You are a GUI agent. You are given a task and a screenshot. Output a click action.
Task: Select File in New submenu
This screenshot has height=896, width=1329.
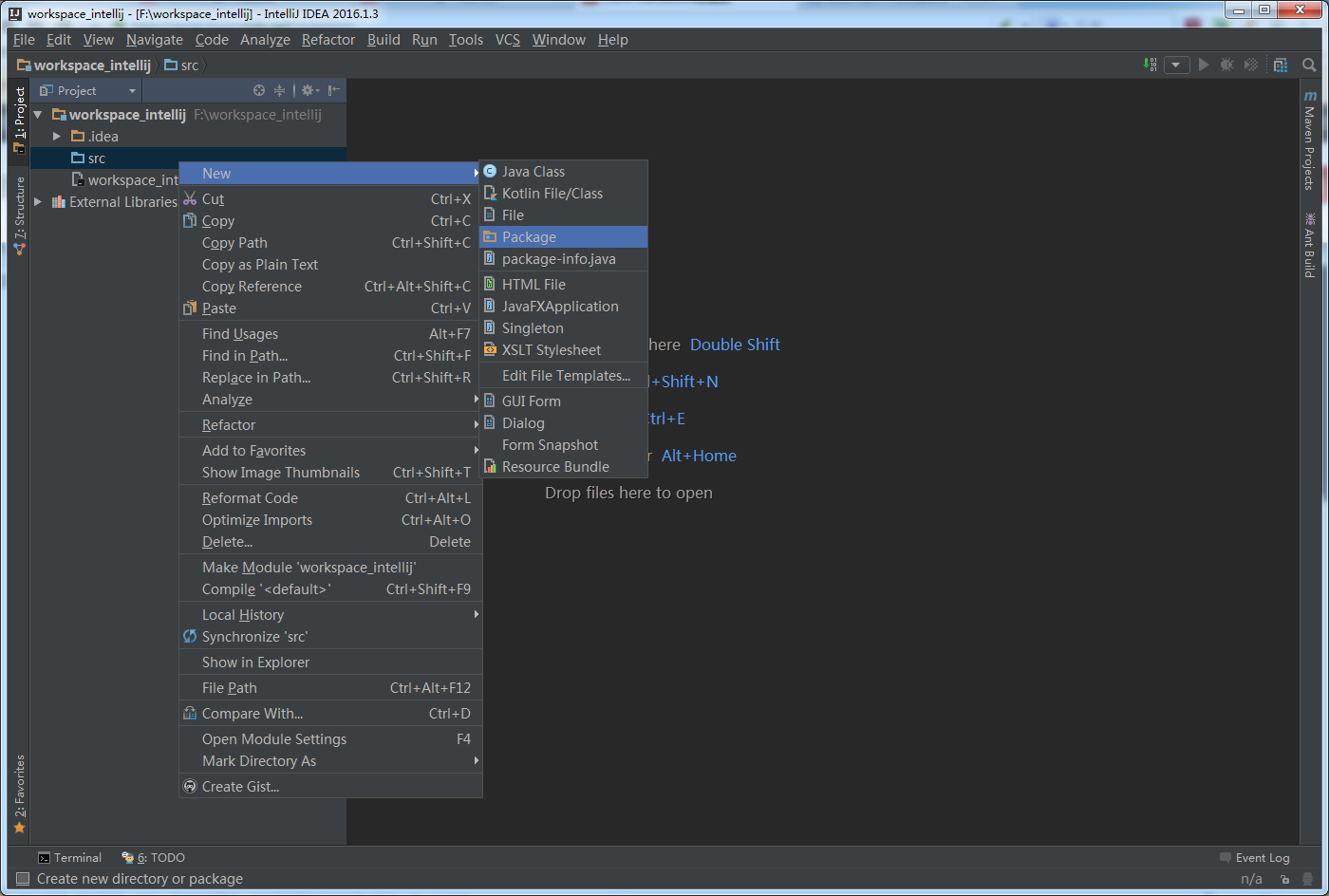coord(564,215)
